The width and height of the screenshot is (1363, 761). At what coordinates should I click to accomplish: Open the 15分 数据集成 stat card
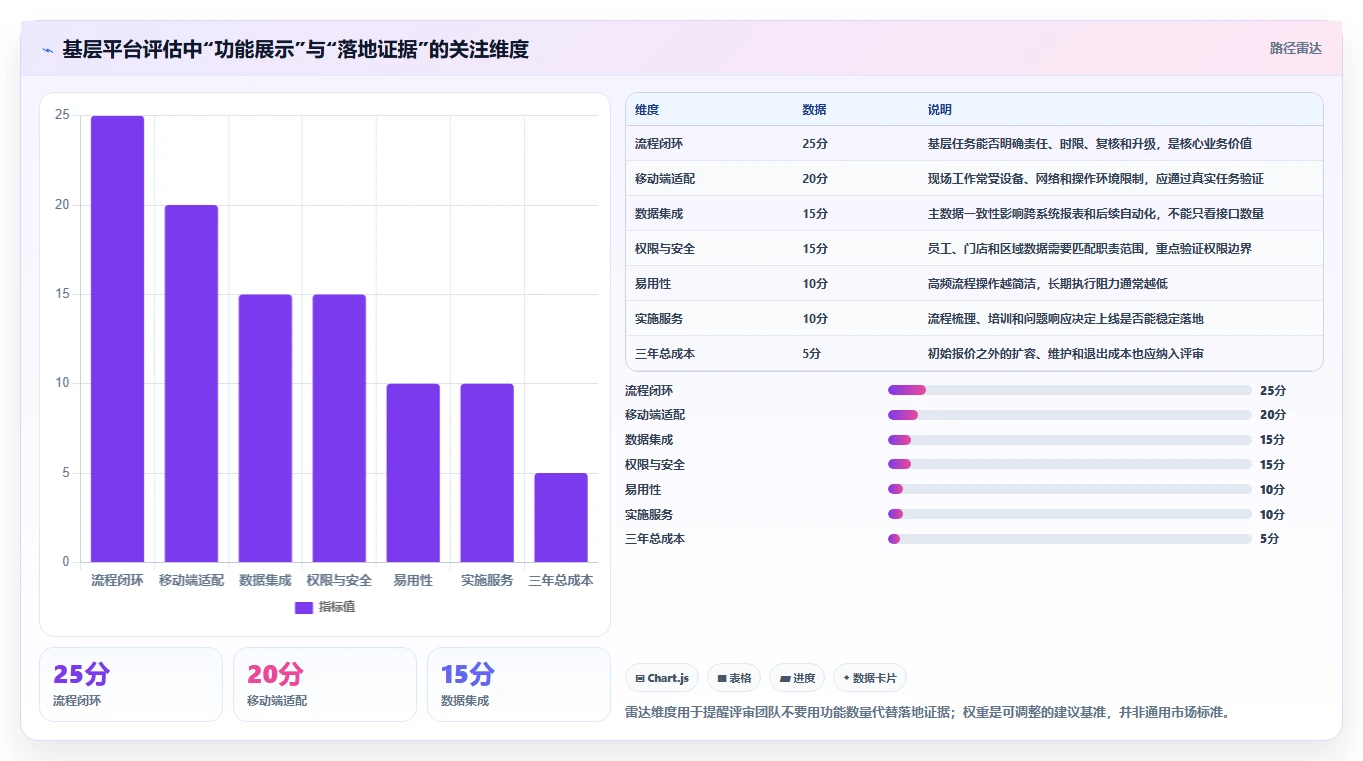click(x=519, y=684)
